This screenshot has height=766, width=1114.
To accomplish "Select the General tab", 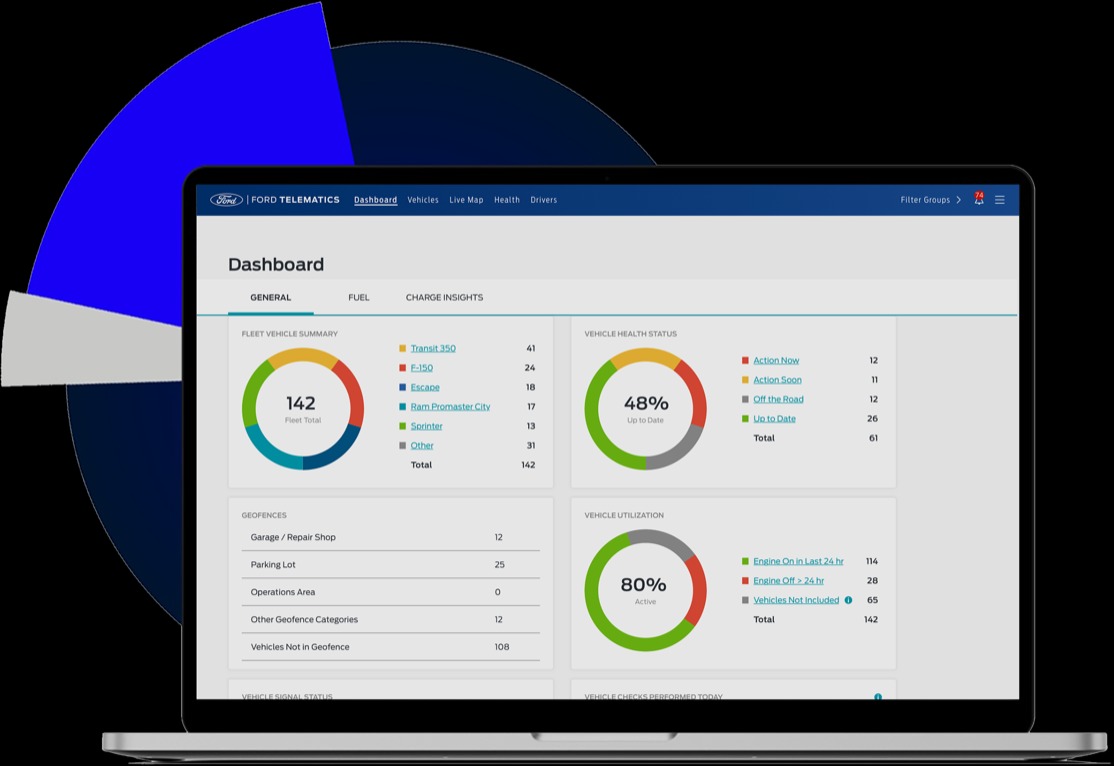I will click(x=270, y=297).
